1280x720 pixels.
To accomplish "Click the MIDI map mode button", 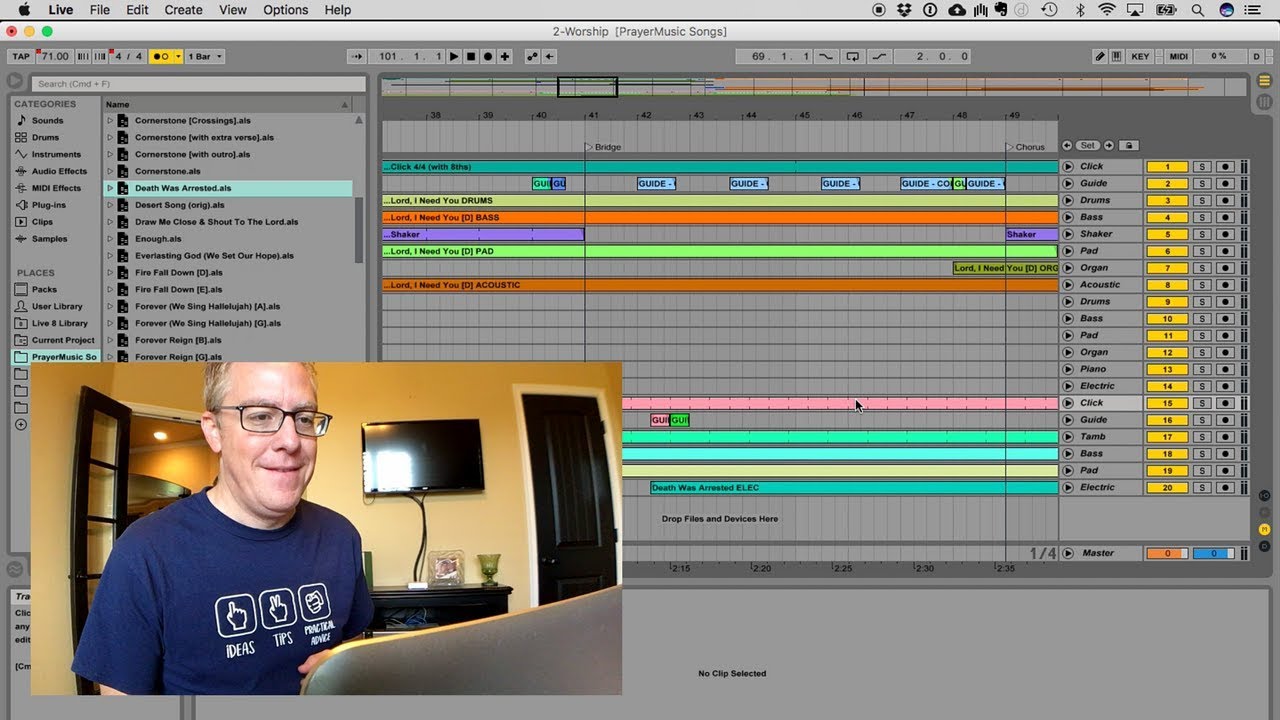I will point(1179,57).
